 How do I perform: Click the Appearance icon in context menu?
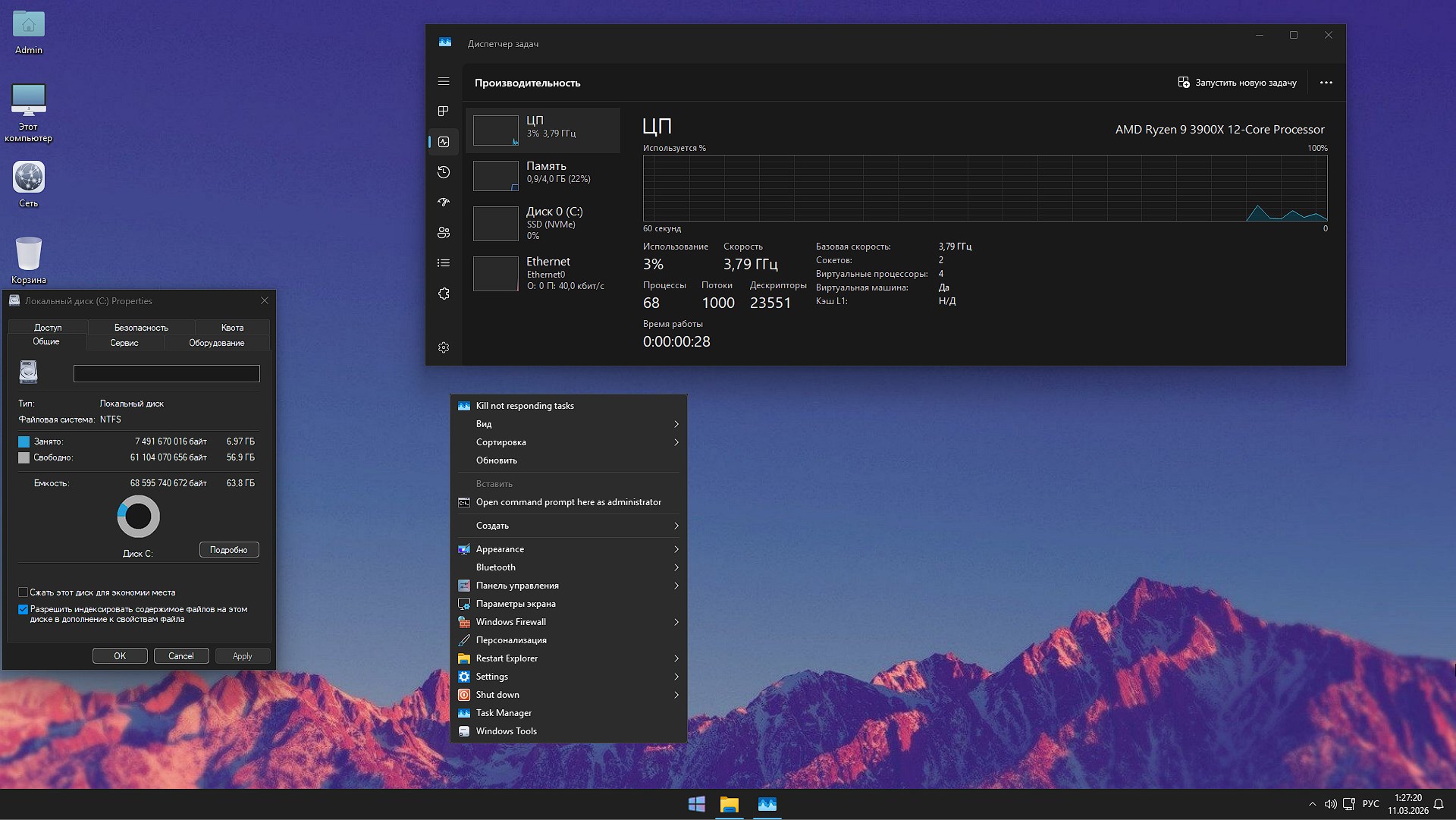click(464, 549)
